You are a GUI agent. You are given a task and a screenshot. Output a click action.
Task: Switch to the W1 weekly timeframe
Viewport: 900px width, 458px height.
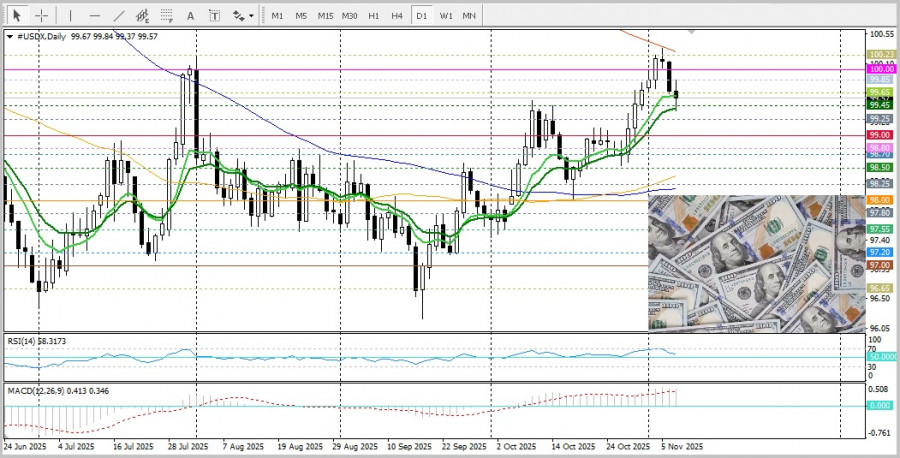[x=445, y=16]
